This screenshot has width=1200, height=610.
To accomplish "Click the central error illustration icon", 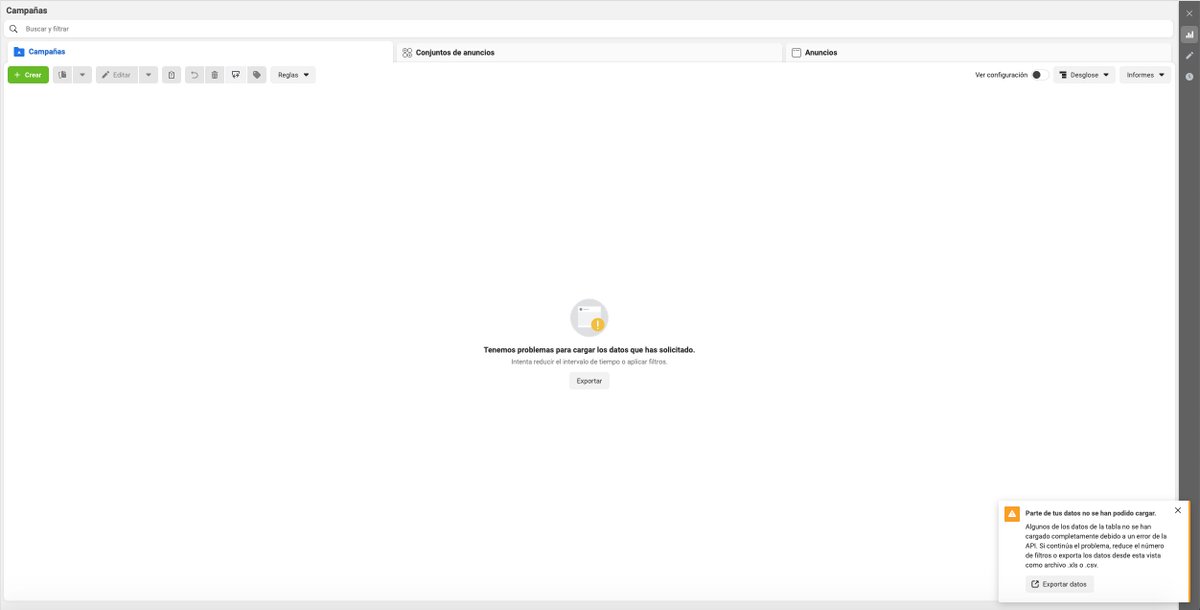I will click(x=589, y=317).
